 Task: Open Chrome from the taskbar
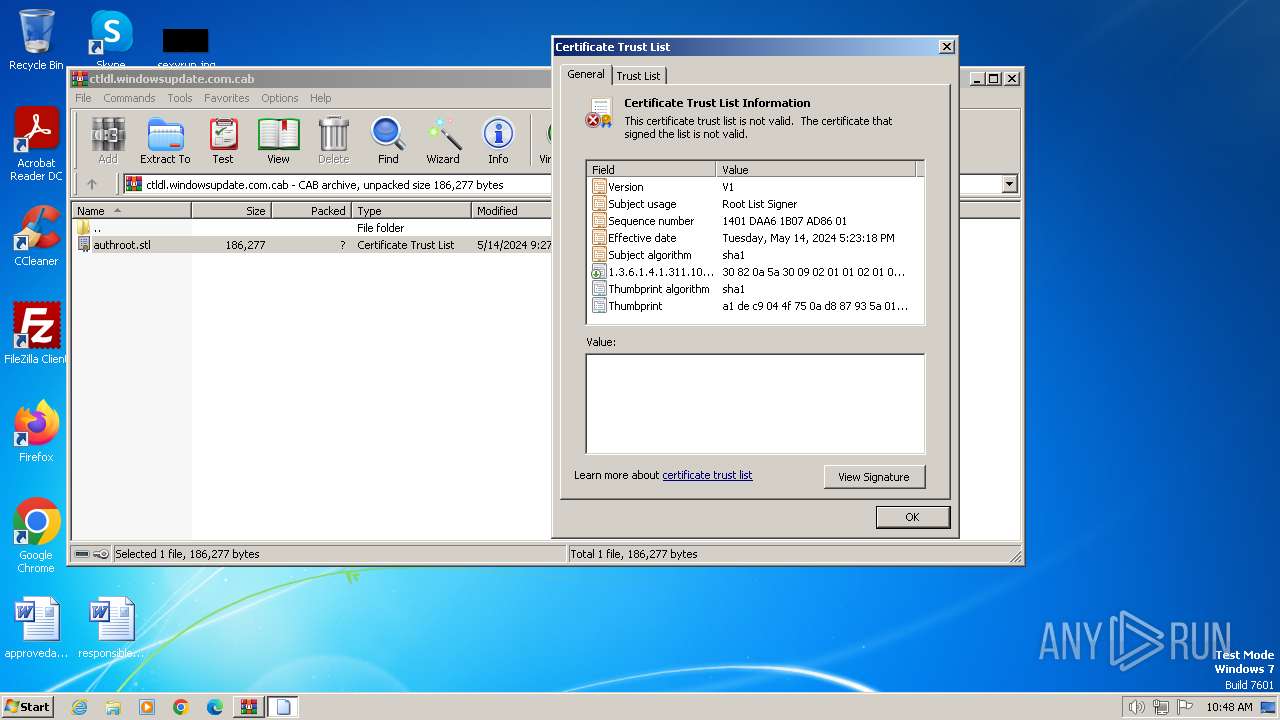point(181,707)
